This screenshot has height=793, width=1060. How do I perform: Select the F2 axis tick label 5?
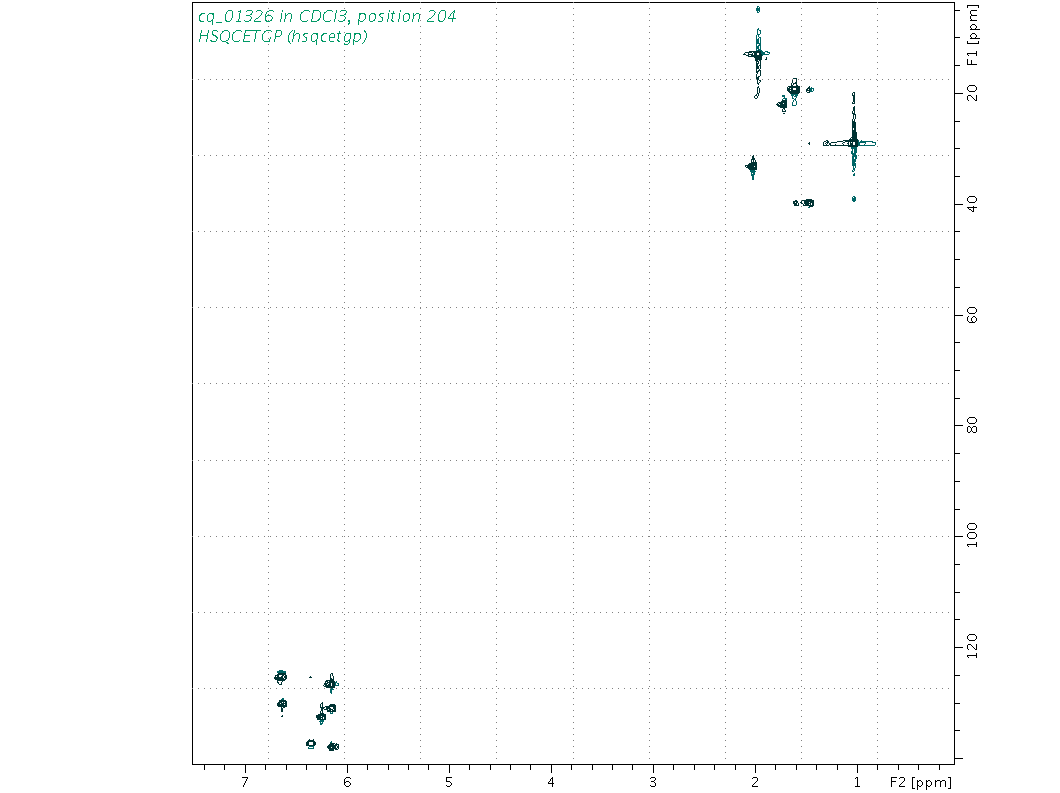point(449,782)
